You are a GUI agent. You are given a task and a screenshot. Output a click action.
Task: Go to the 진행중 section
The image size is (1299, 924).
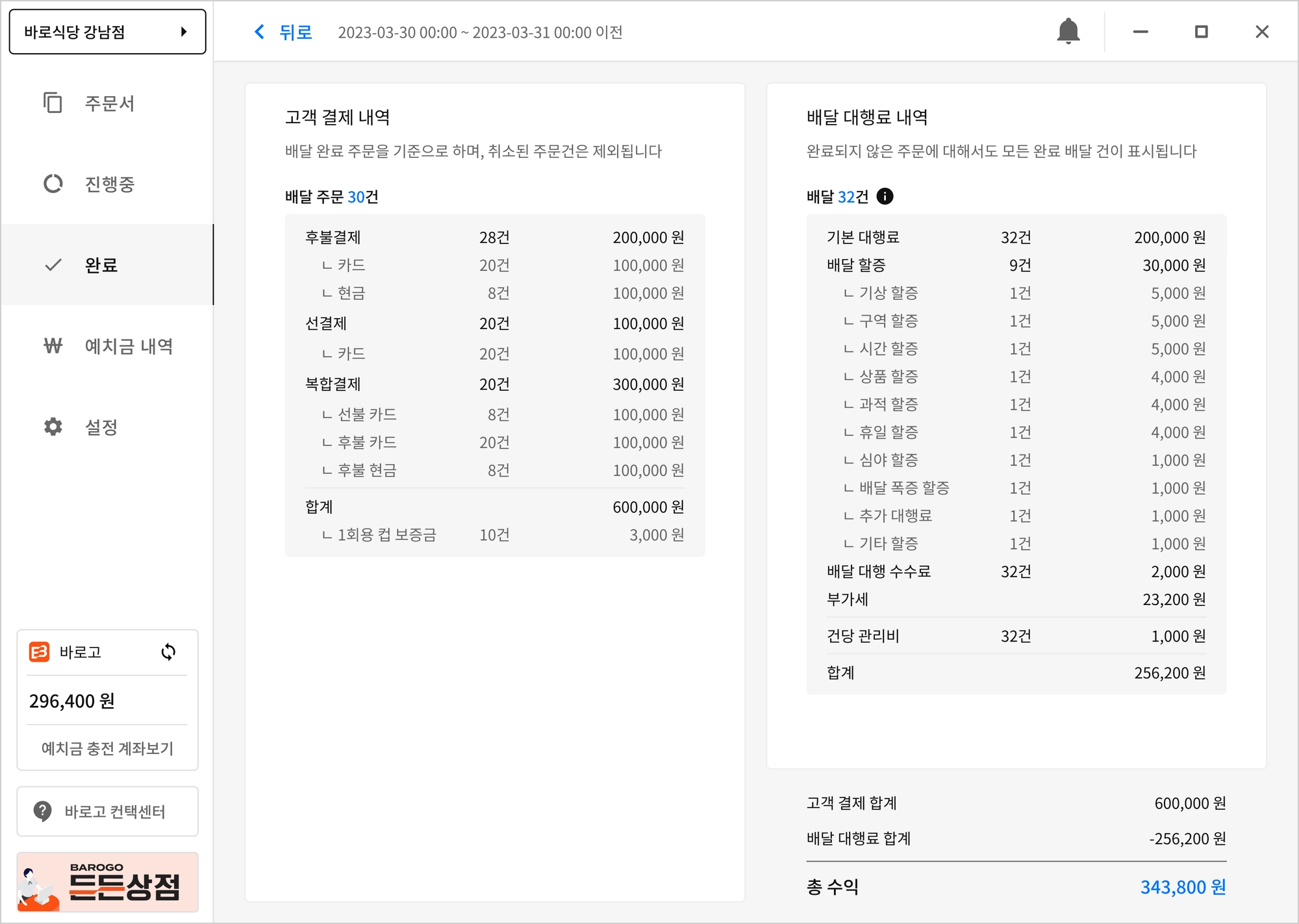pos(109,184)
